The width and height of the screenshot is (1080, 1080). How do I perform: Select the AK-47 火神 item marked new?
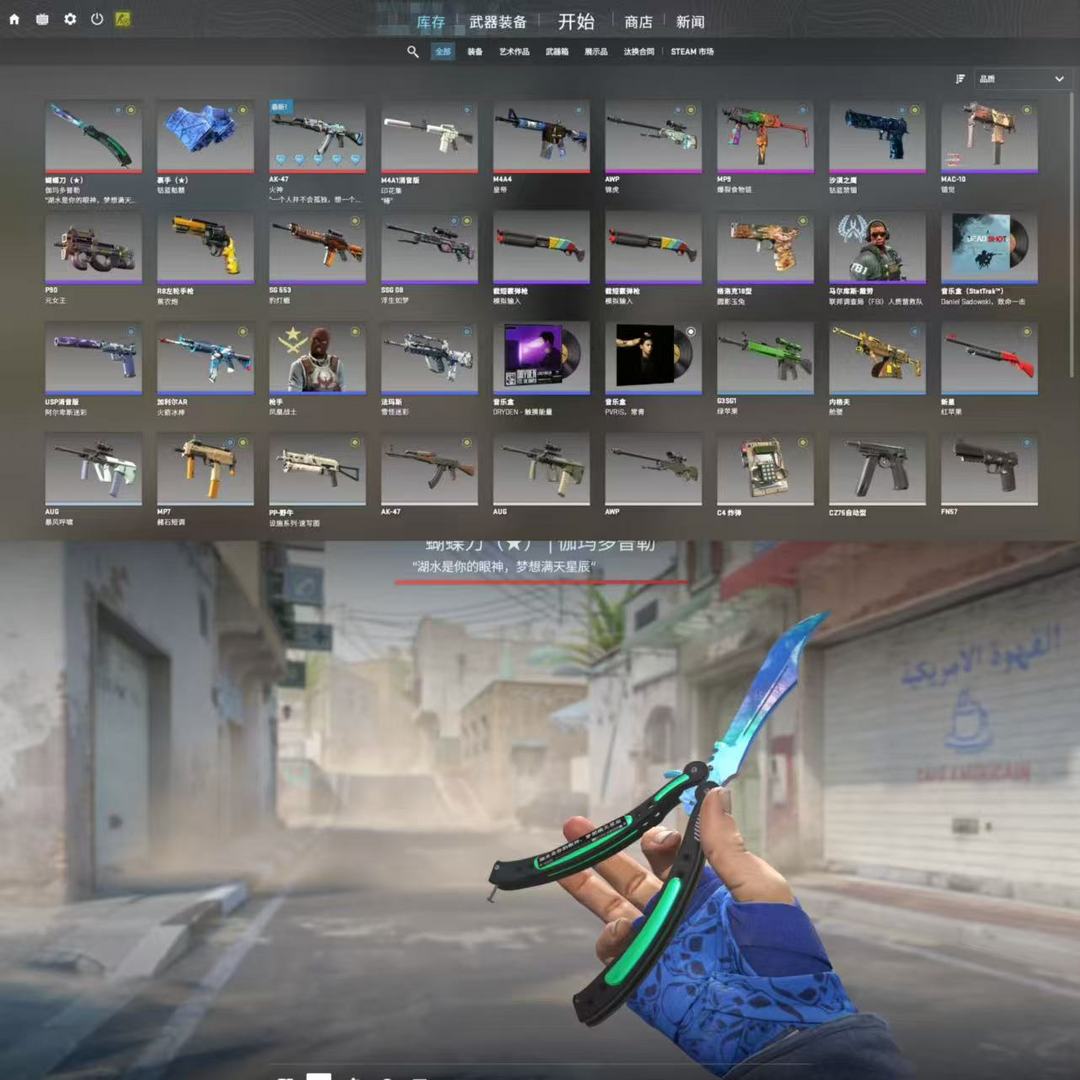click(318, 137)
